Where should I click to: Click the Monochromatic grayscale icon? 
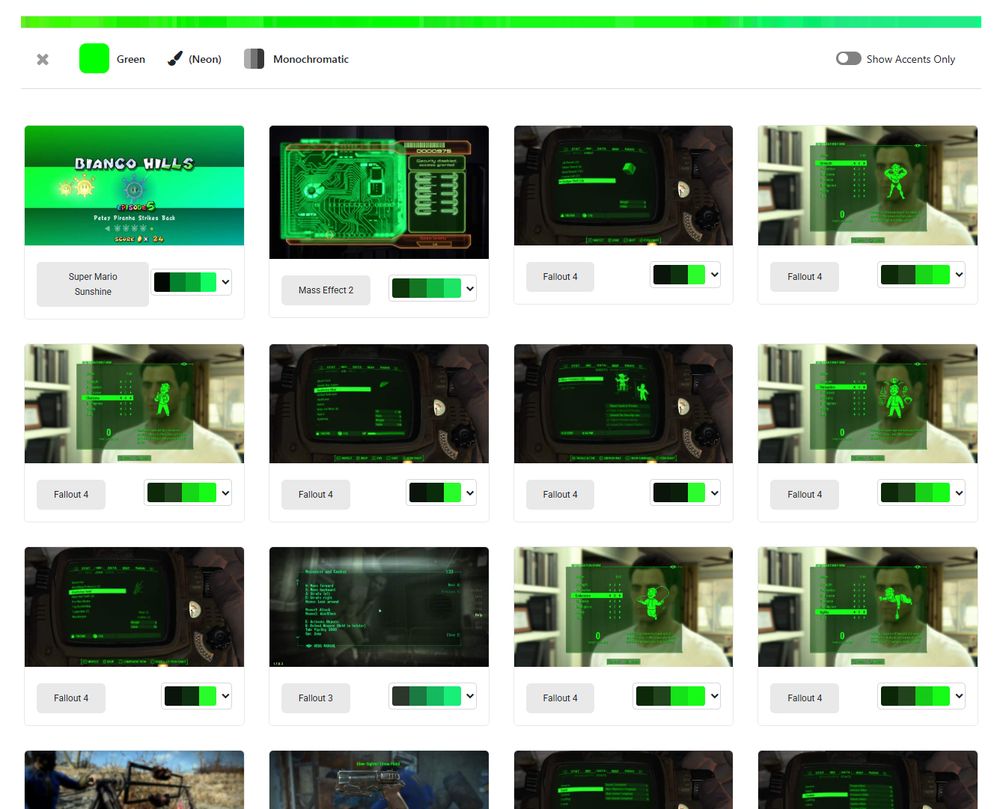coord(254,59)
